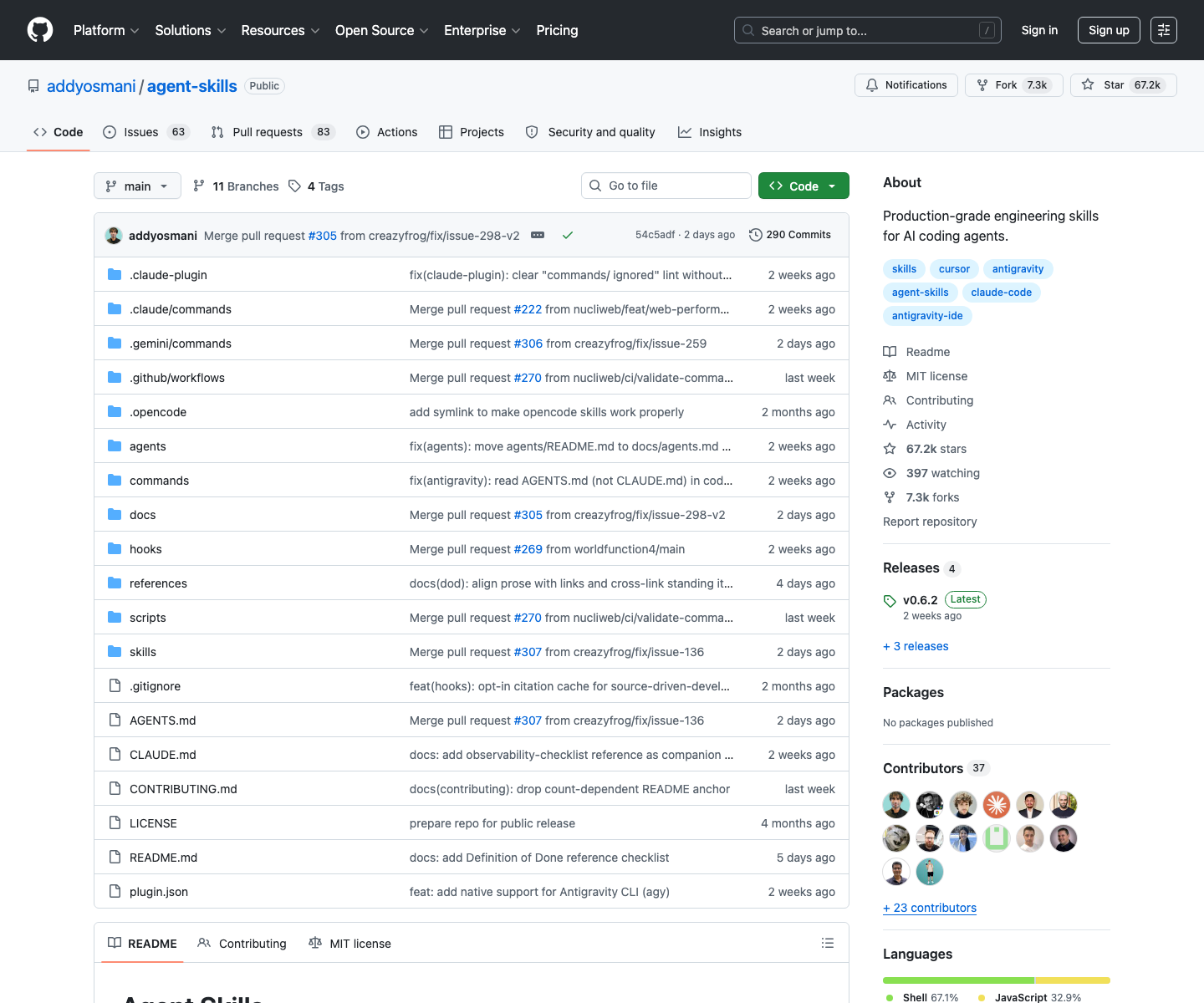Click the bell icon for Notifications

coord(872,85)
